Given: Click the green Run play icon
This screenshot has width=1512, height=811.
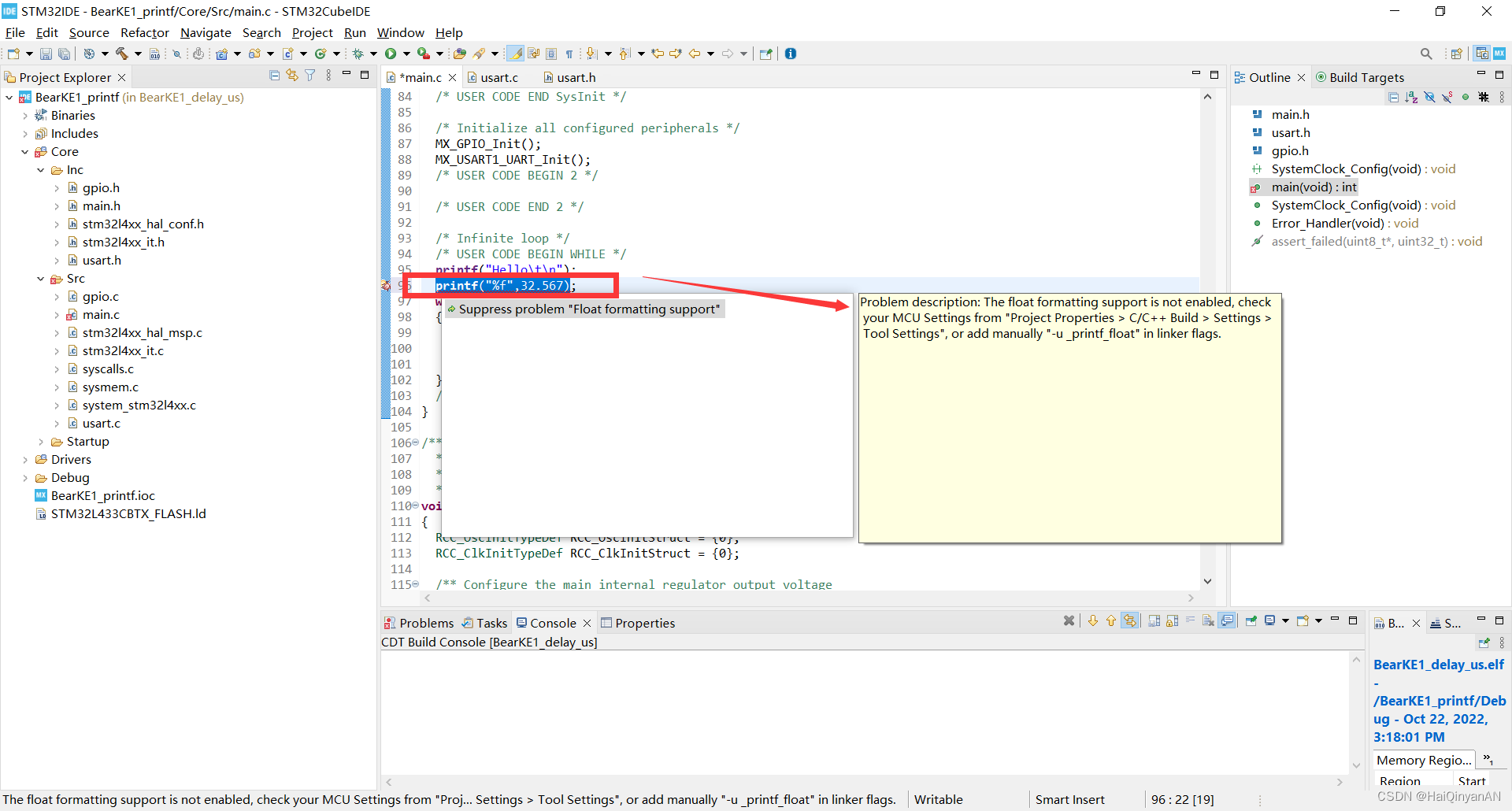Looking at the screenshot, I should 391,54.
